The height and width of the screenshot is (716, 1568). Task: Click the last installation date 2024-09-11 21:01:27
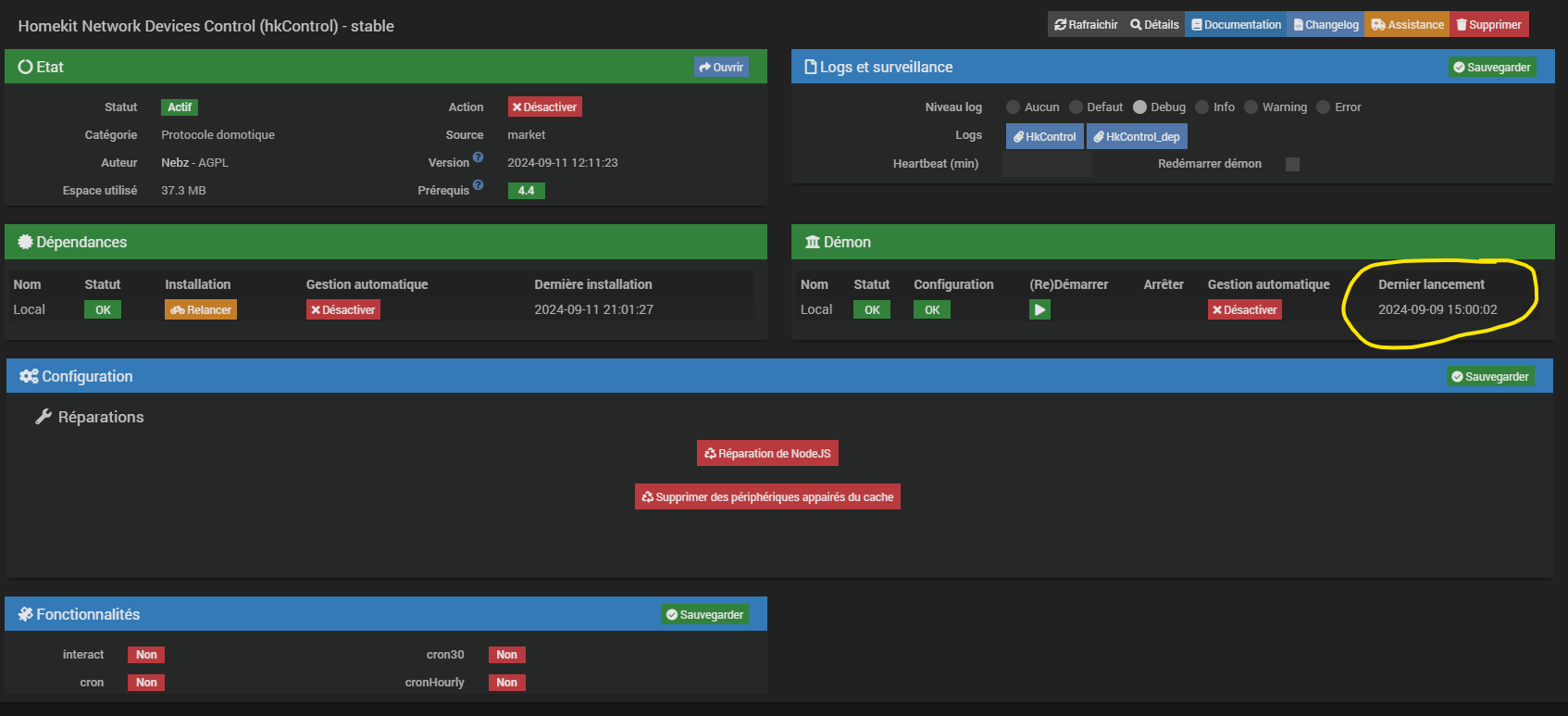coord(593,309)
